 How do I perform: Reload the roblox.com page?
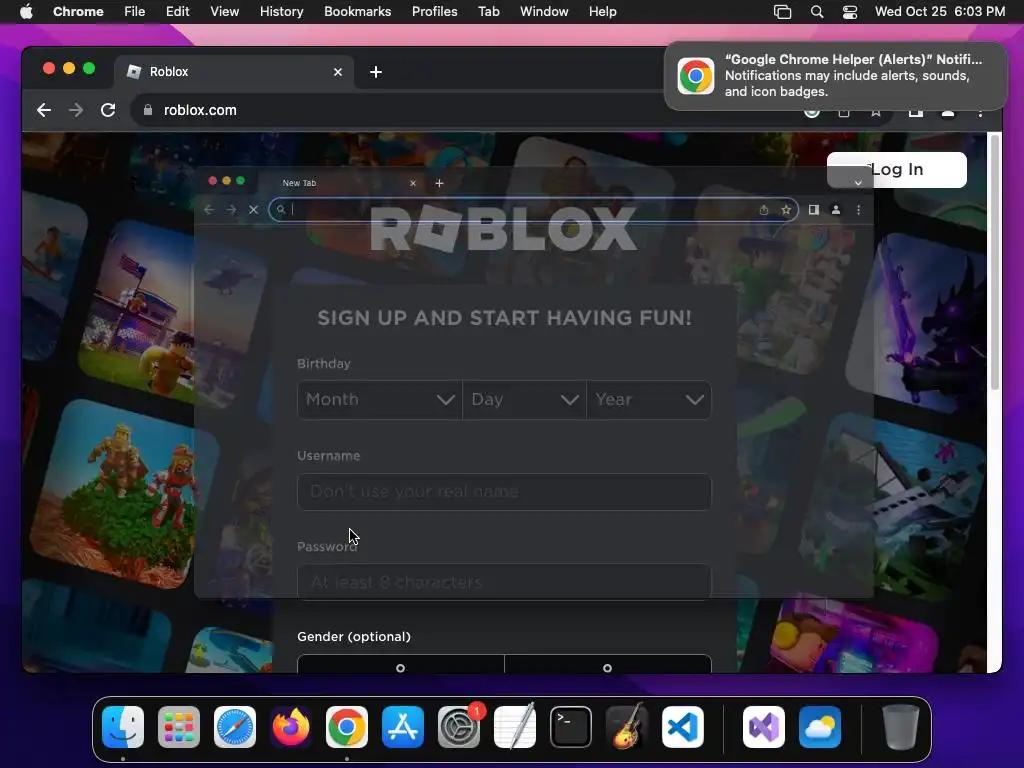pos(108,110)
